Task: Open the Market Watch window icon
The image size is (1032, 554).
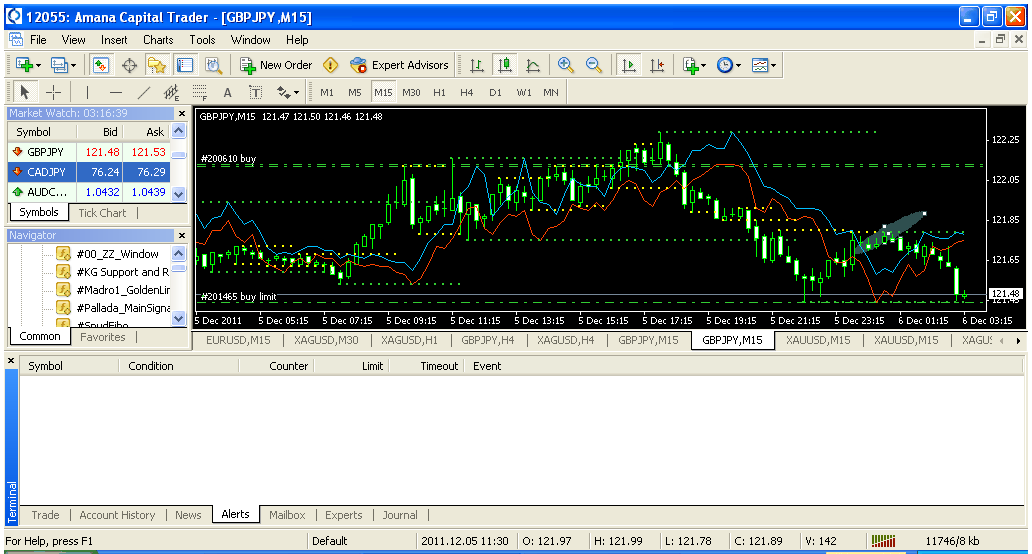Action: (x=101, y=65)
